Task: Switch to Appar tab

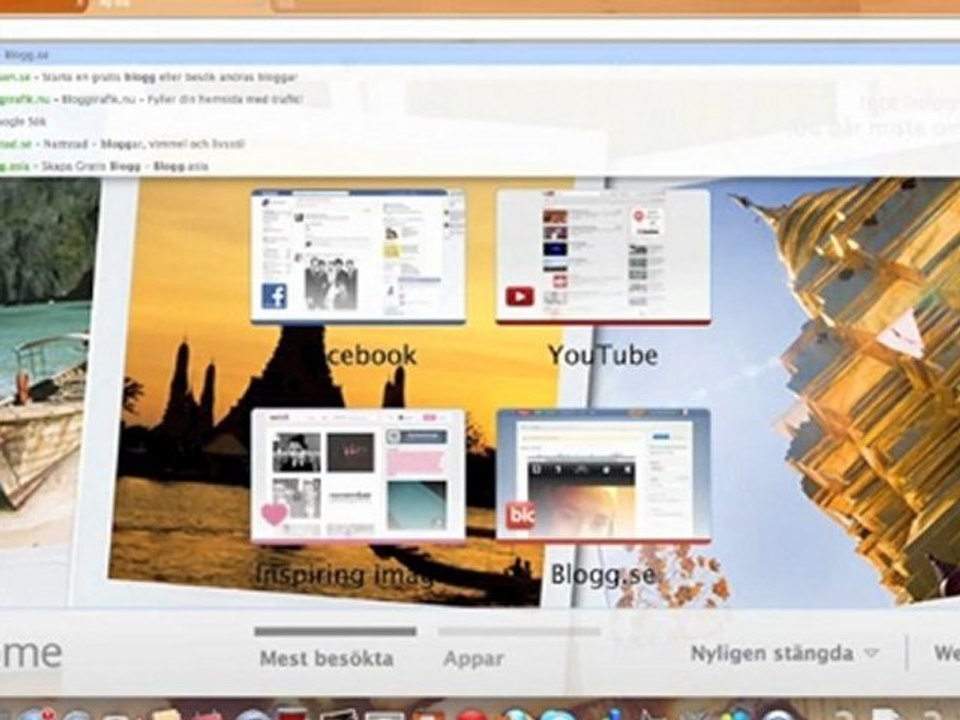Action: 474,659
